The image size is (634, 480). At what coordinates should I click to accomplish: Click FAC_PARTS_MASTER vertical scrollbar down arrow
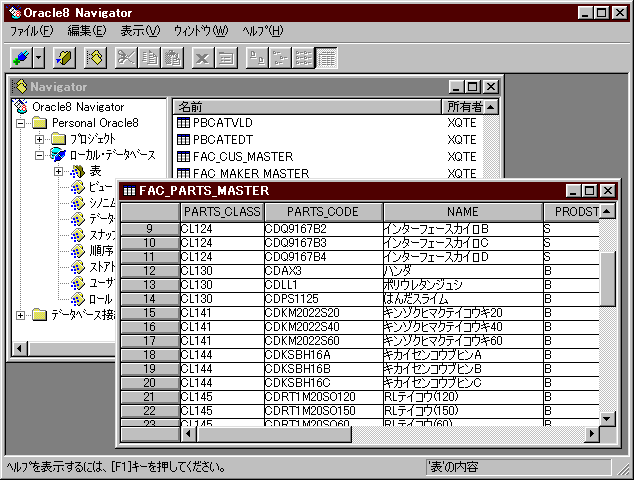coord(607,419)
